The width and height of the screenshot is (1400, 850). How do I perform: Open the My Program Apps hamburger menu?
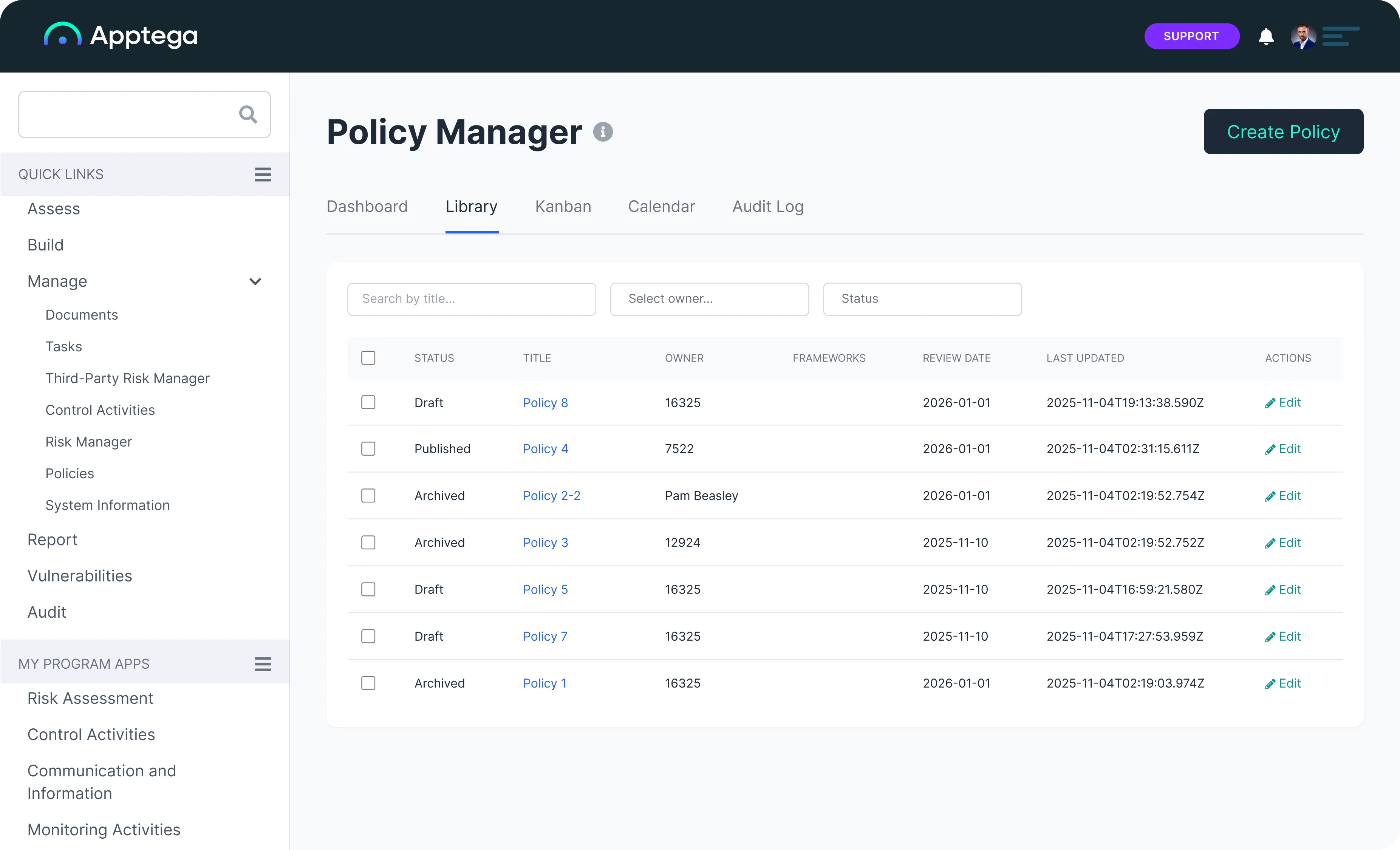tap(263, 664)
